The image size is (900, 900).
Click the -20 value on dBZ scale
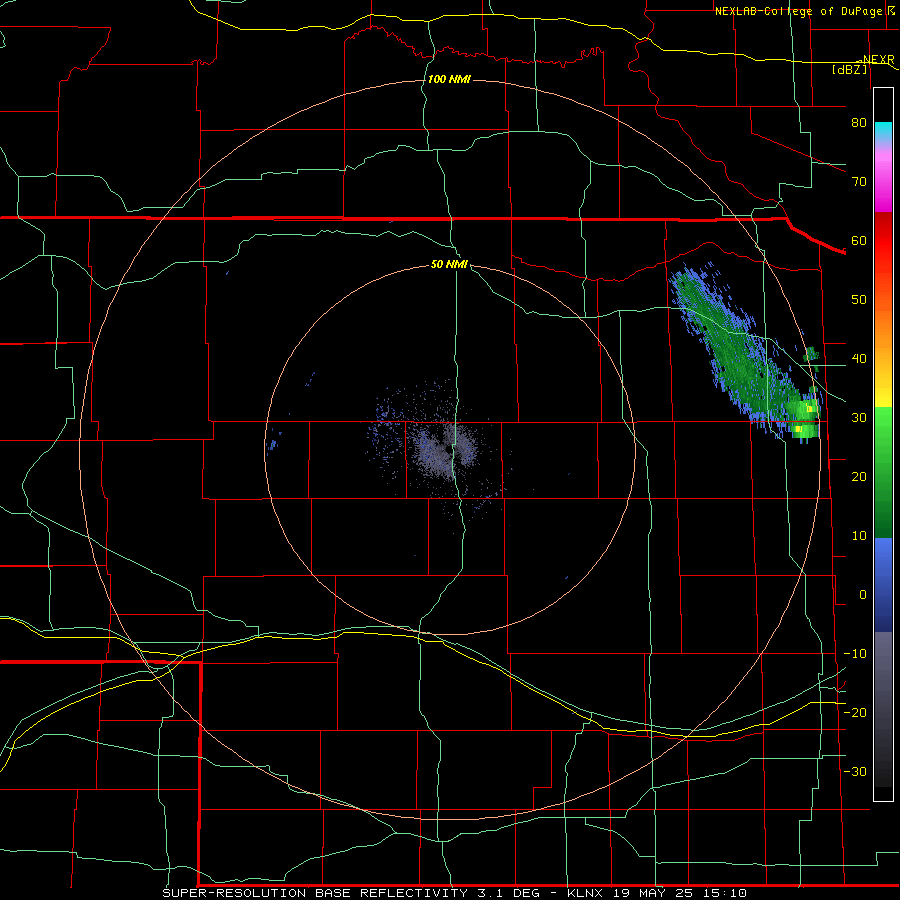pos(855,712)
